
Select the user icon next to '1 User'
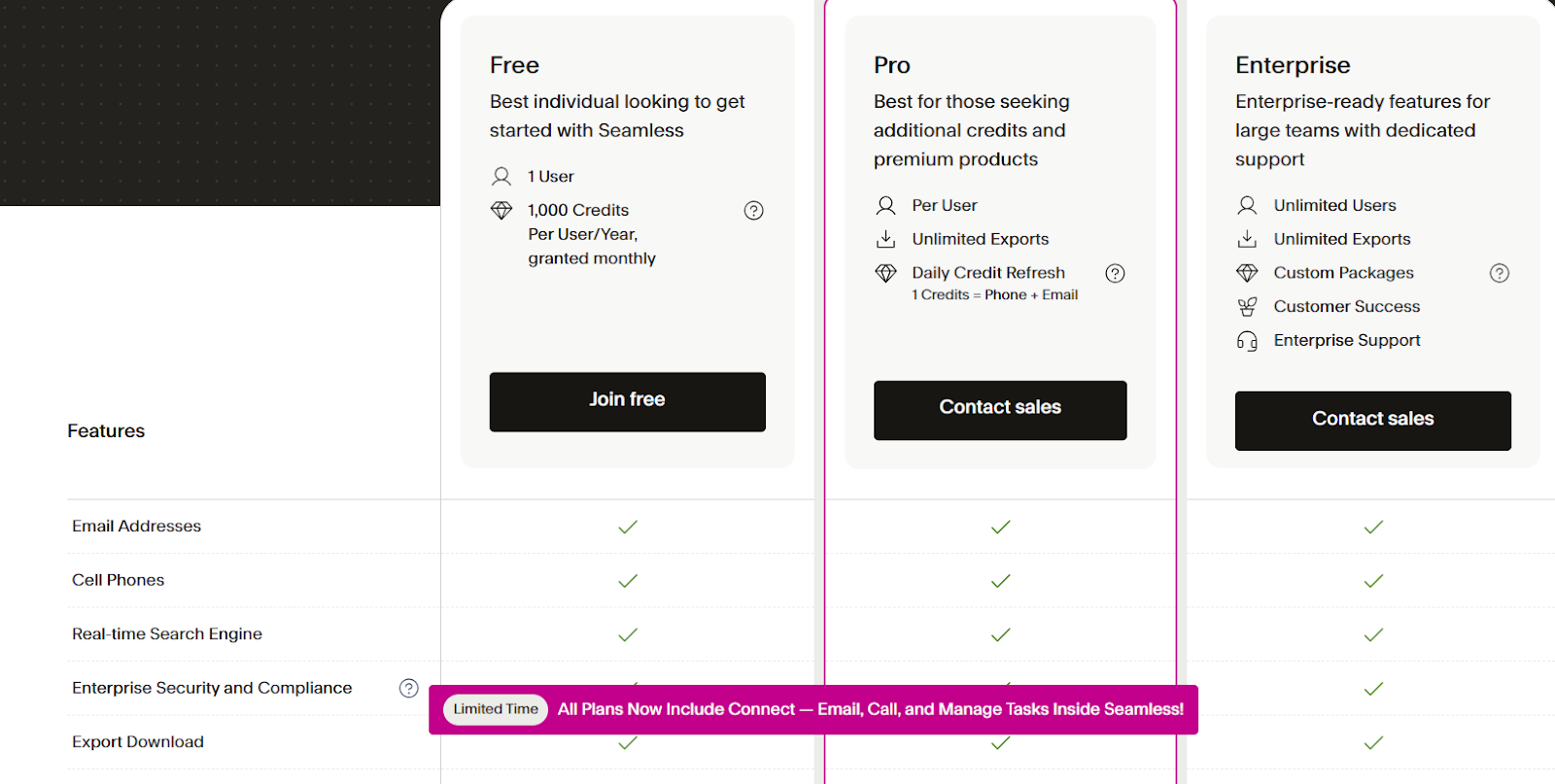(502, 176)
